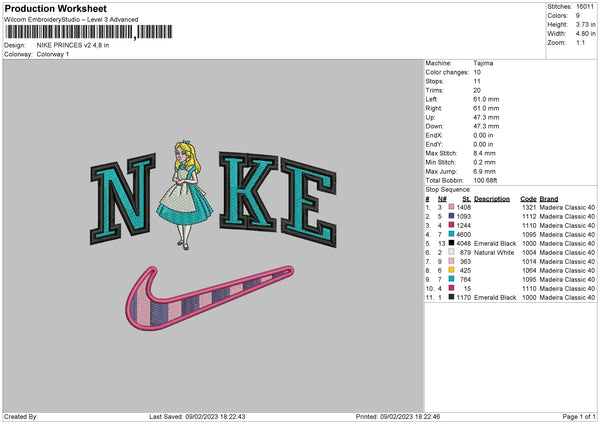
Task: Select the purple swatch beside stitch count 1093
Action: 451,216
